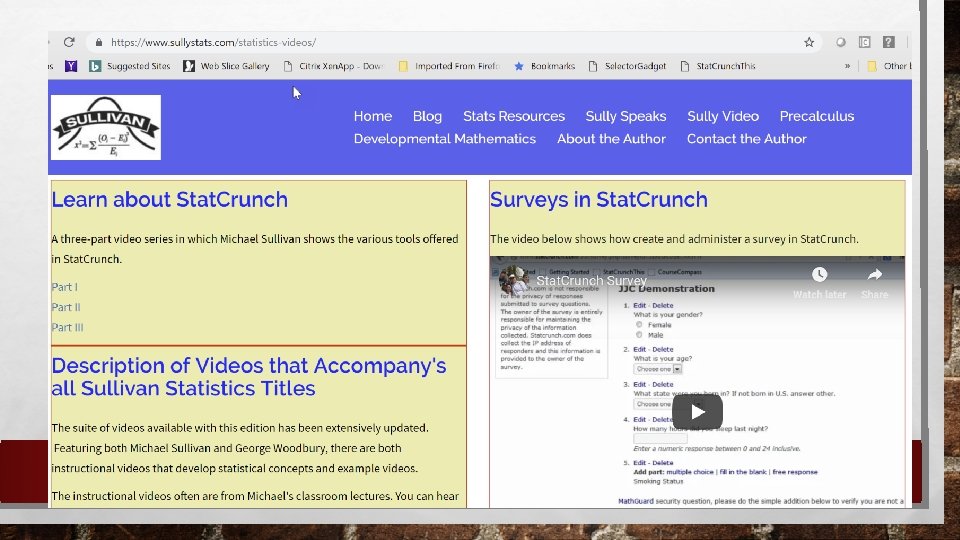The width and height of the screenshot is (960, 540).
Task: Open the Imported From Firefox bookmarks folder
Action: coord(449,66)
